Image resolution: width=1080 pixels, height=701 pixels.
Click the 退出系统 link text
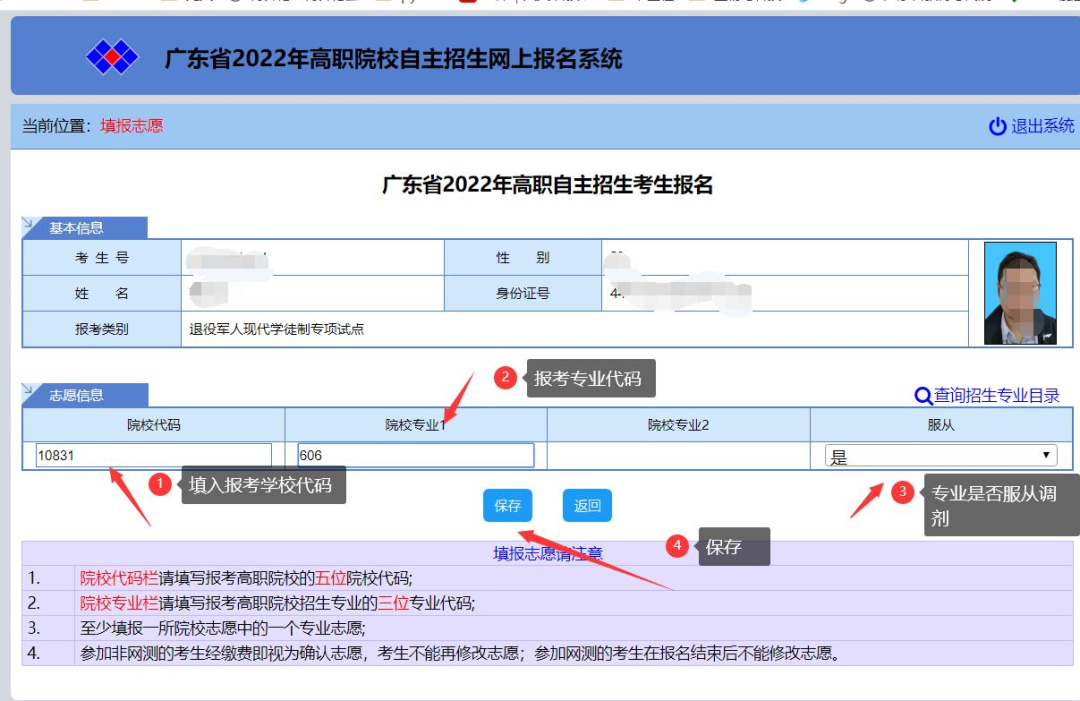coord(1042,126)
